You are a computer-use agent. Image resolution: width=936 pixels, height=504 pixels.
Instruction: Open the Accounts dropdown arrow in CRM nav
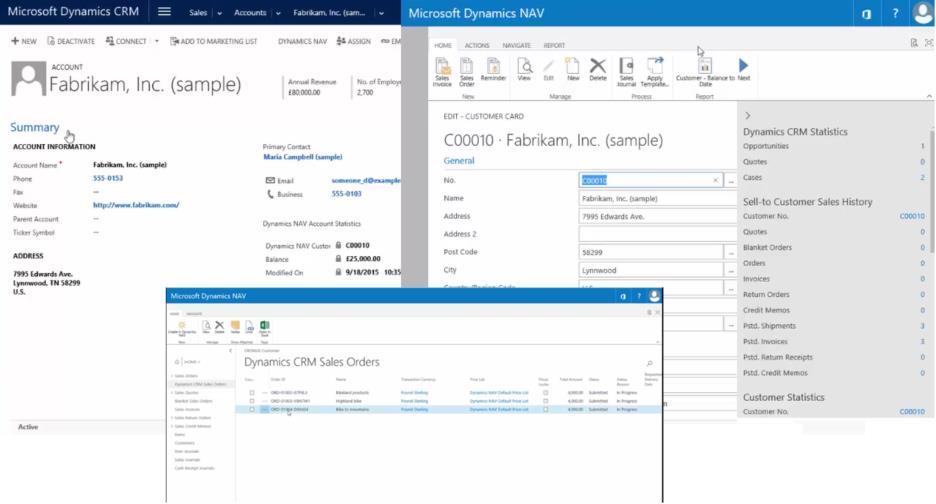278,13
